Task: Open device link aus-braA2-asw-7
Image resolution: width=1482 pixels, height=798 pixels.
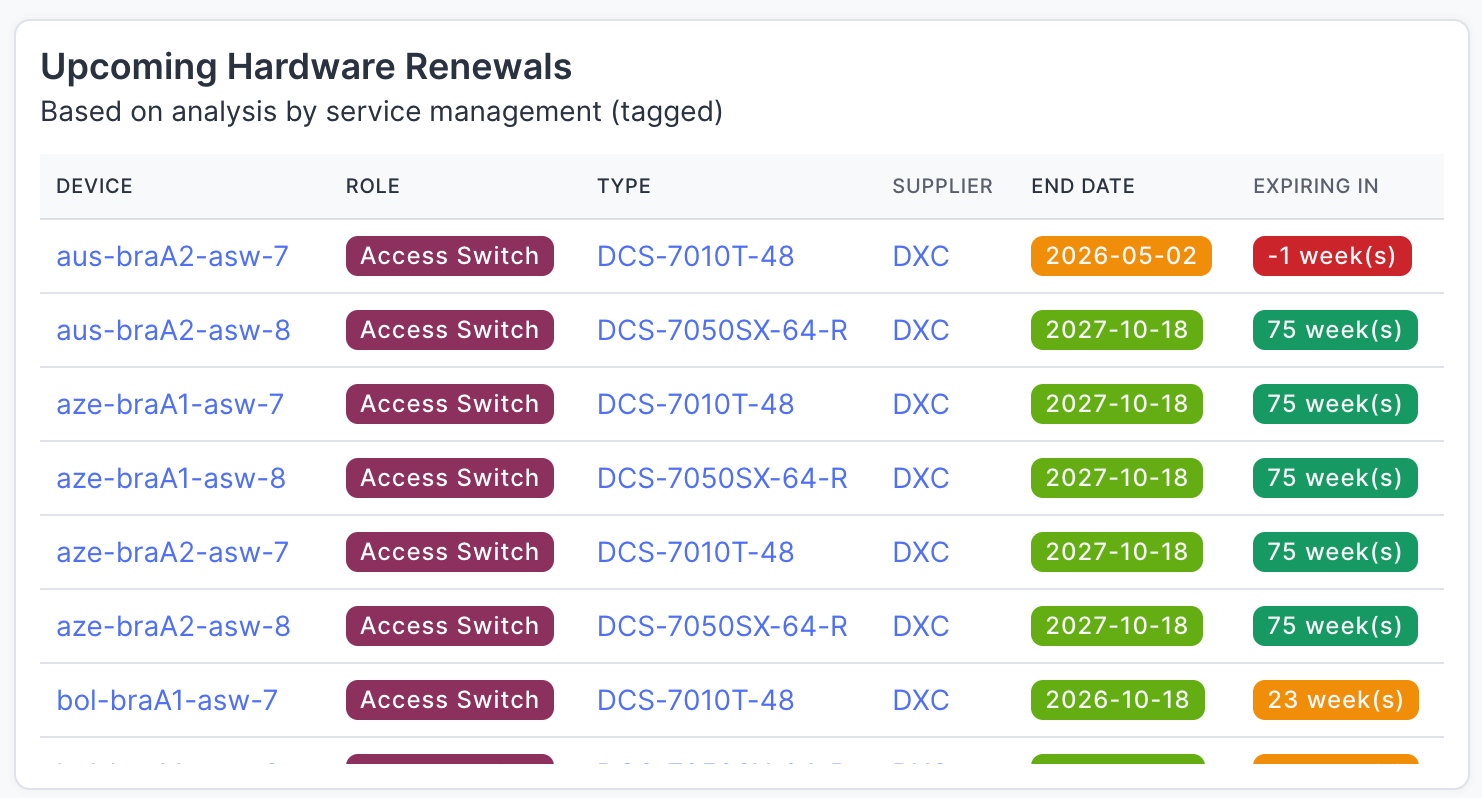Action: (172, 256)
